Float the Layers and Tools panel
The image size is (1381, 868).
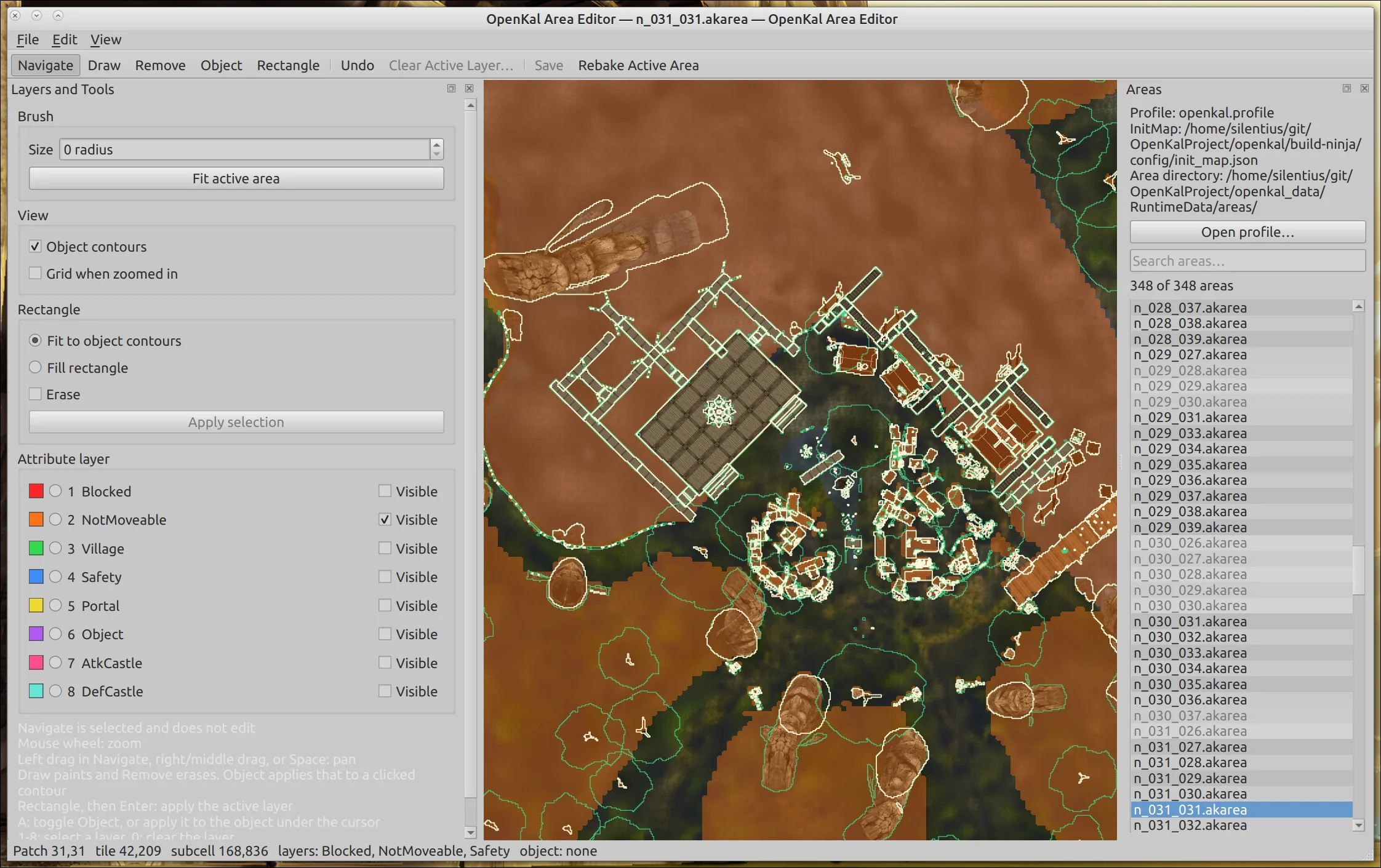[x=451, y=89]
